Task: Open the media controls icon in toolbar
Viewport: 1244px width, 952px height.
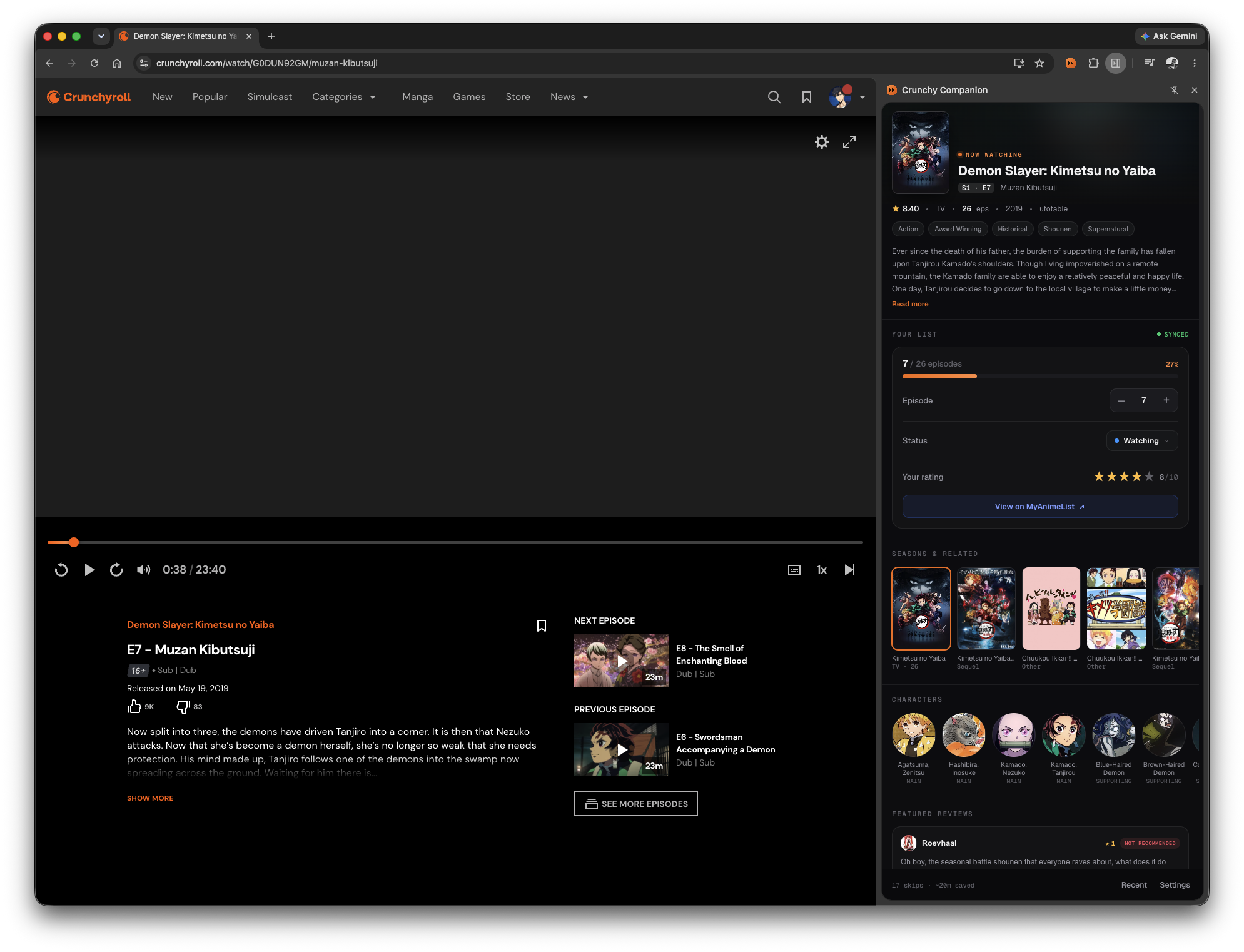Action: coord(1149,63)
